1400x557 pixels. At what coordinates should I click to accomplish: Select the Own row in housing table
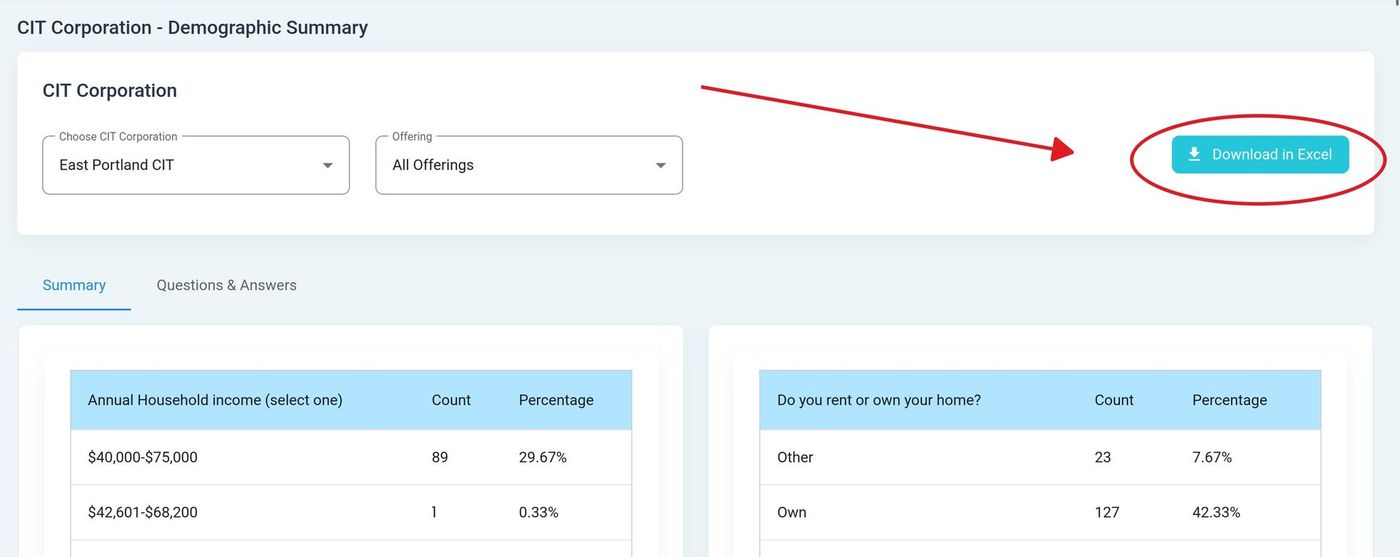[792, 512]
